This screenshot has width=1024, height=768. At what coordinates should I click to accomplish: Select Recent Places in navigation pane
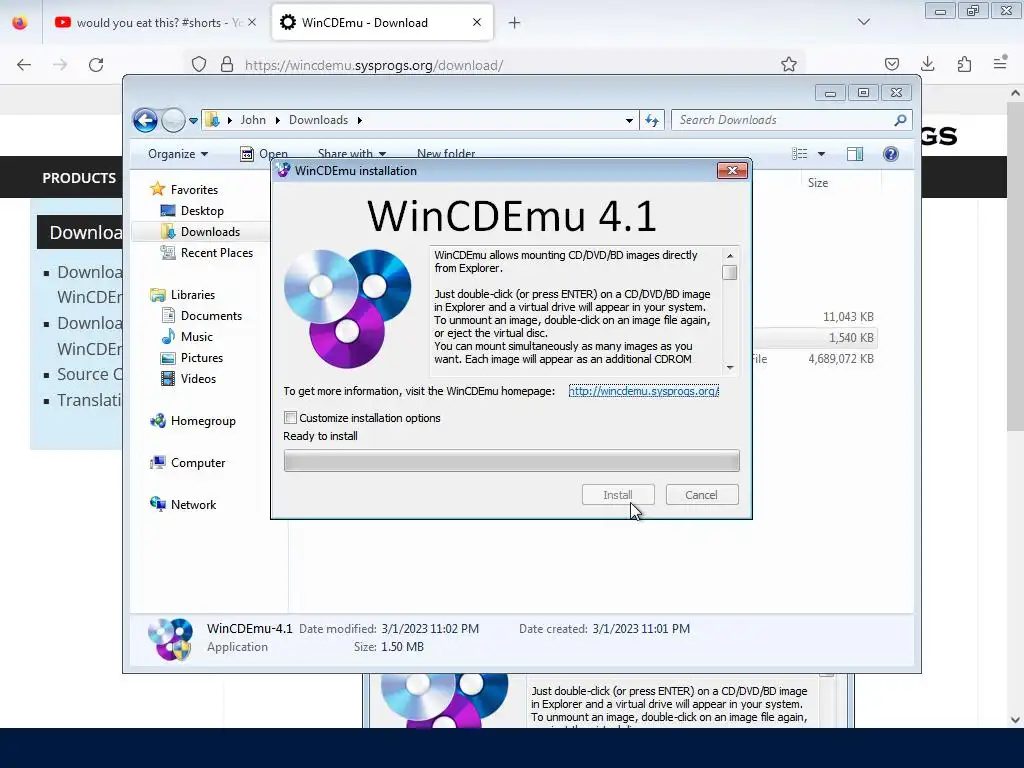point(217,253)
